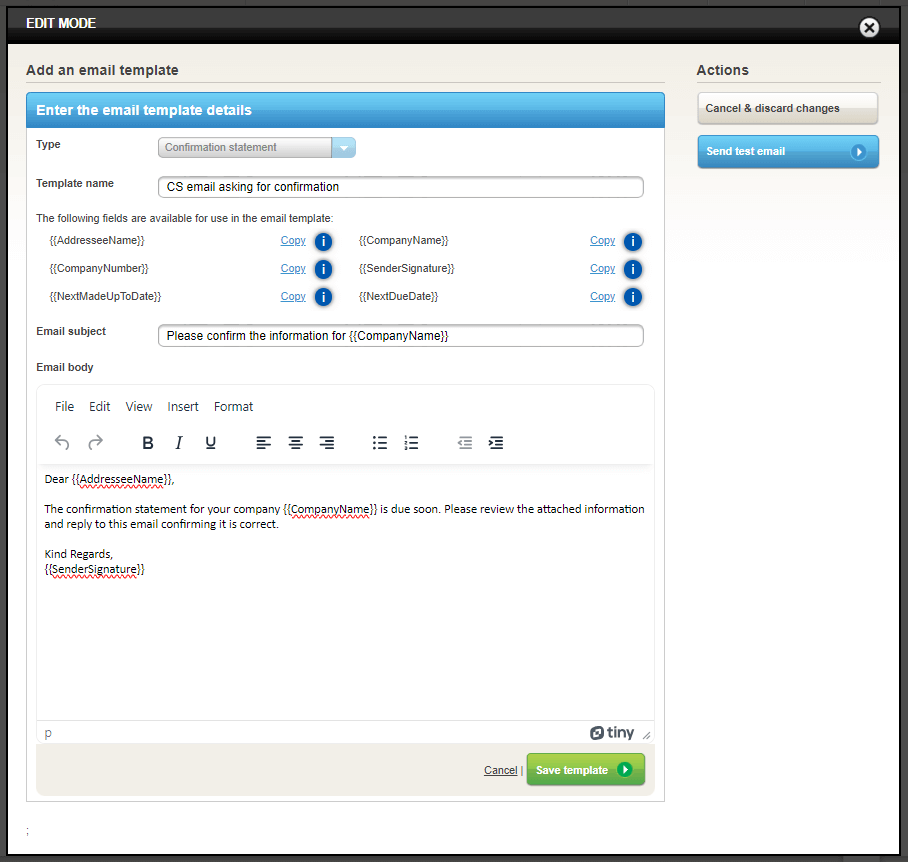
Task: Click Send test email button
Action: (x=787, y=152)
